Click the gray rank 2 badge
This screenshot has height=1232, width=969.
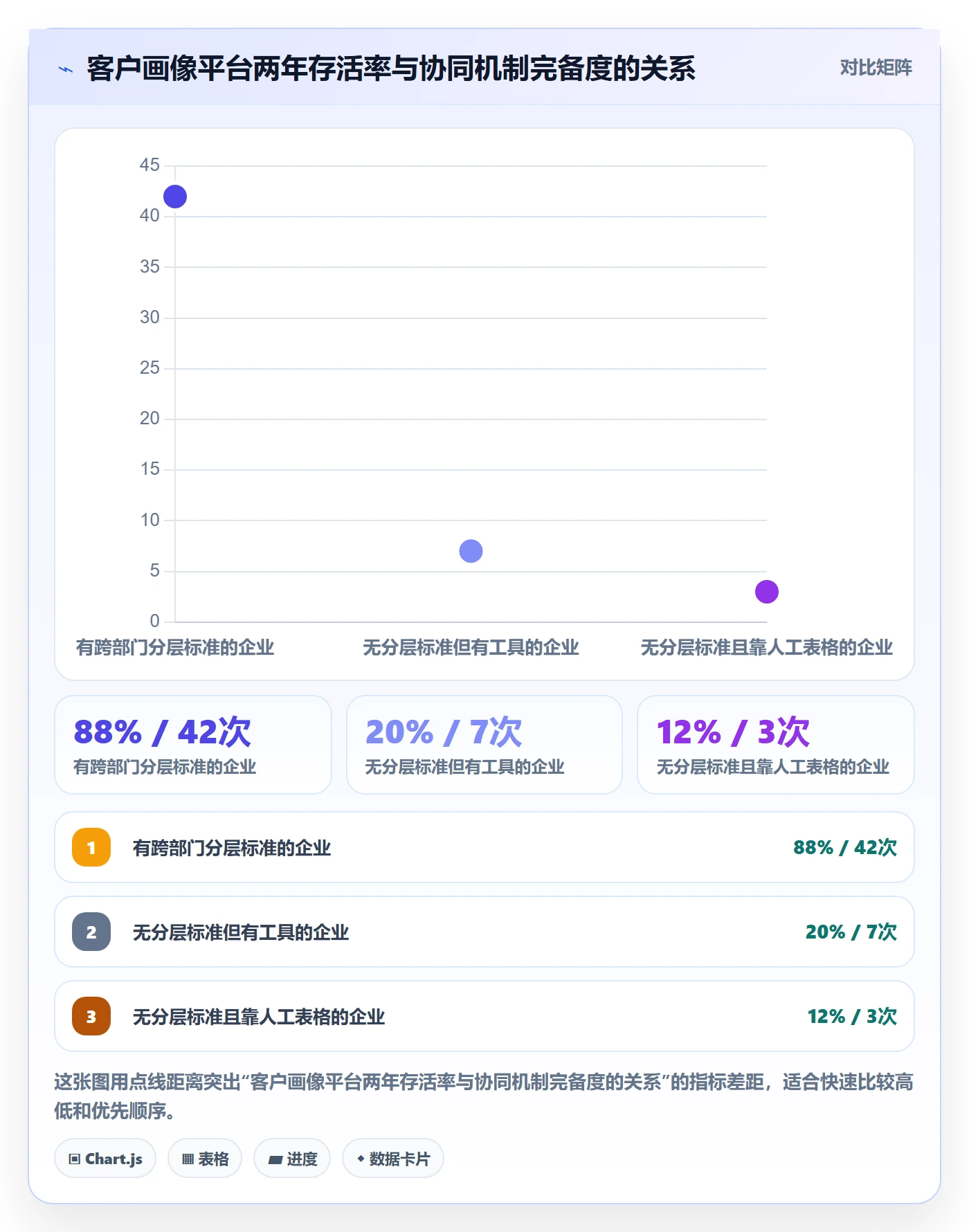[91, 932]
